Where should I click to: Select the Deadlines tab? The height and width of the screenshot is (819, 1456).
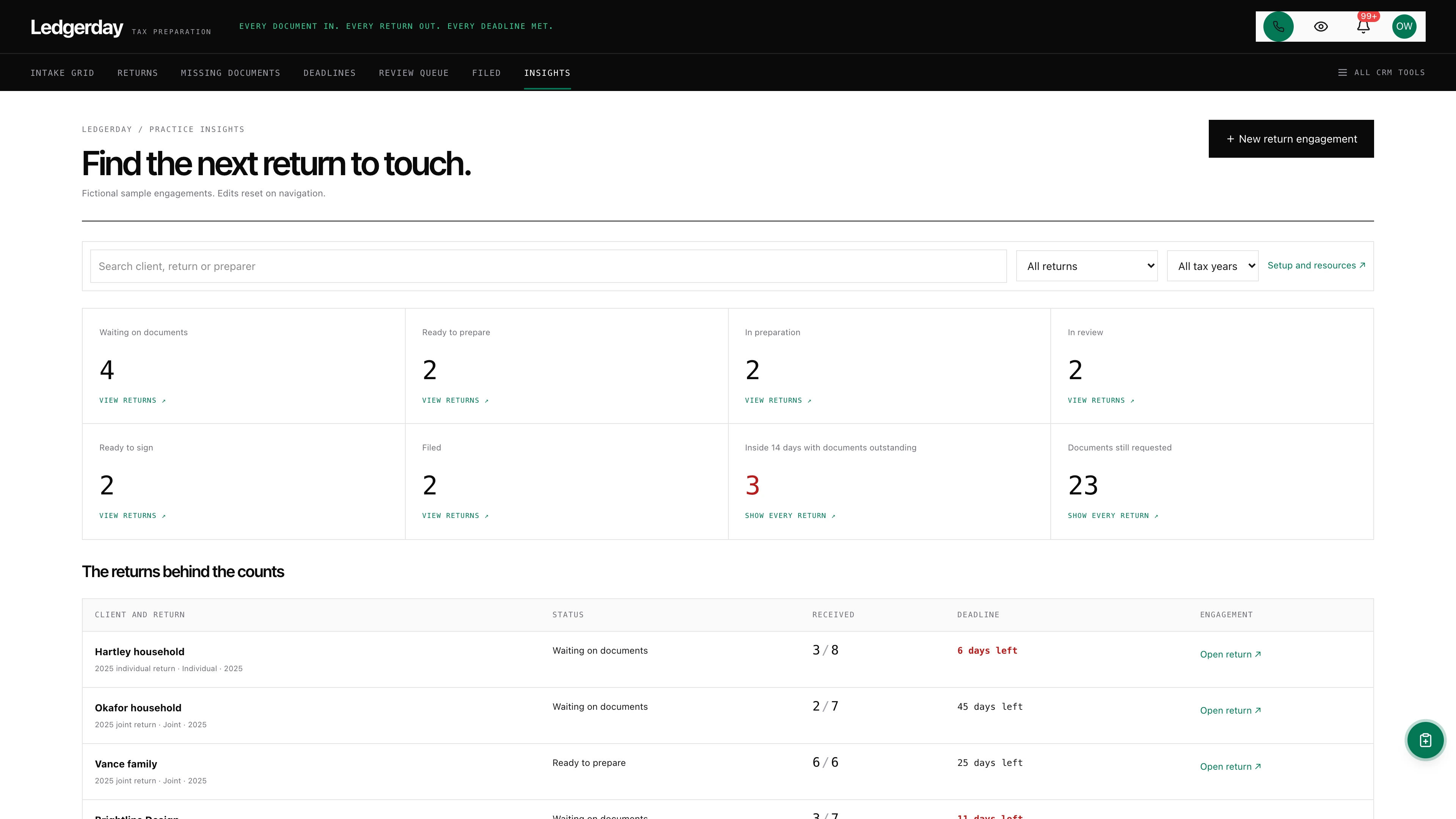click(x=329, y=73)
